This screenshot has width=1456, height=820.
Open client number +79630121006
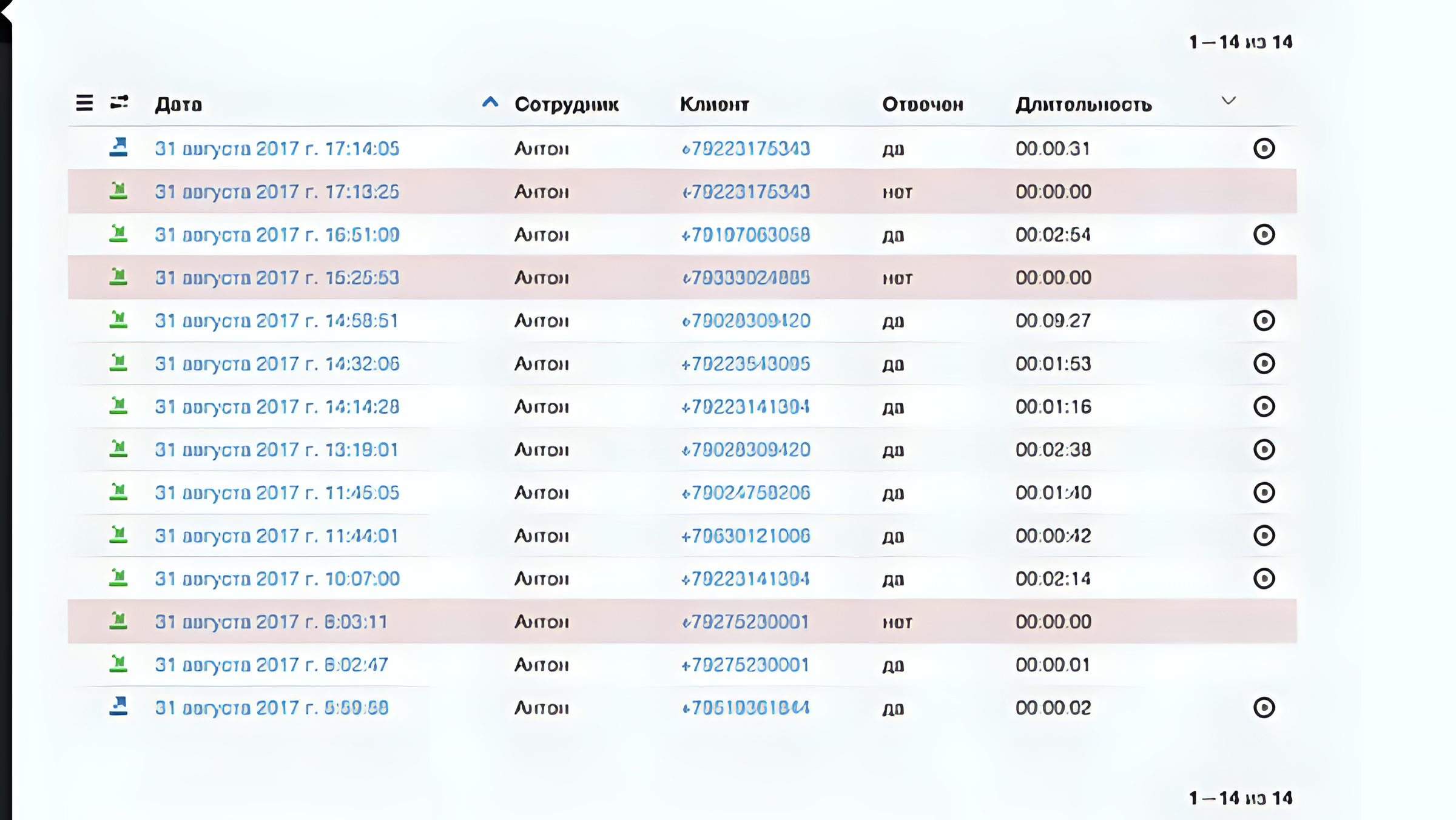click(x=746, y=536)
